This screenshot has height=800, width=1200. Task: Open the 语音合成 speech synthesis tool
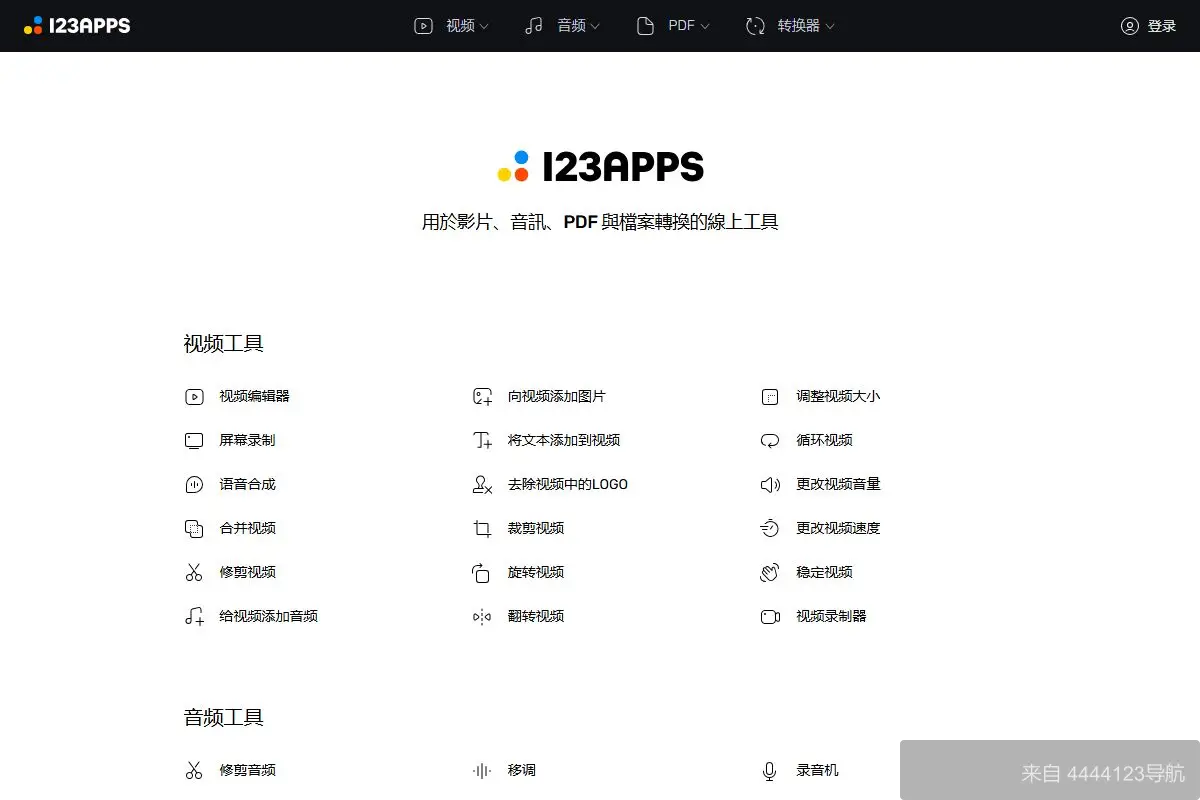point(246,484)
